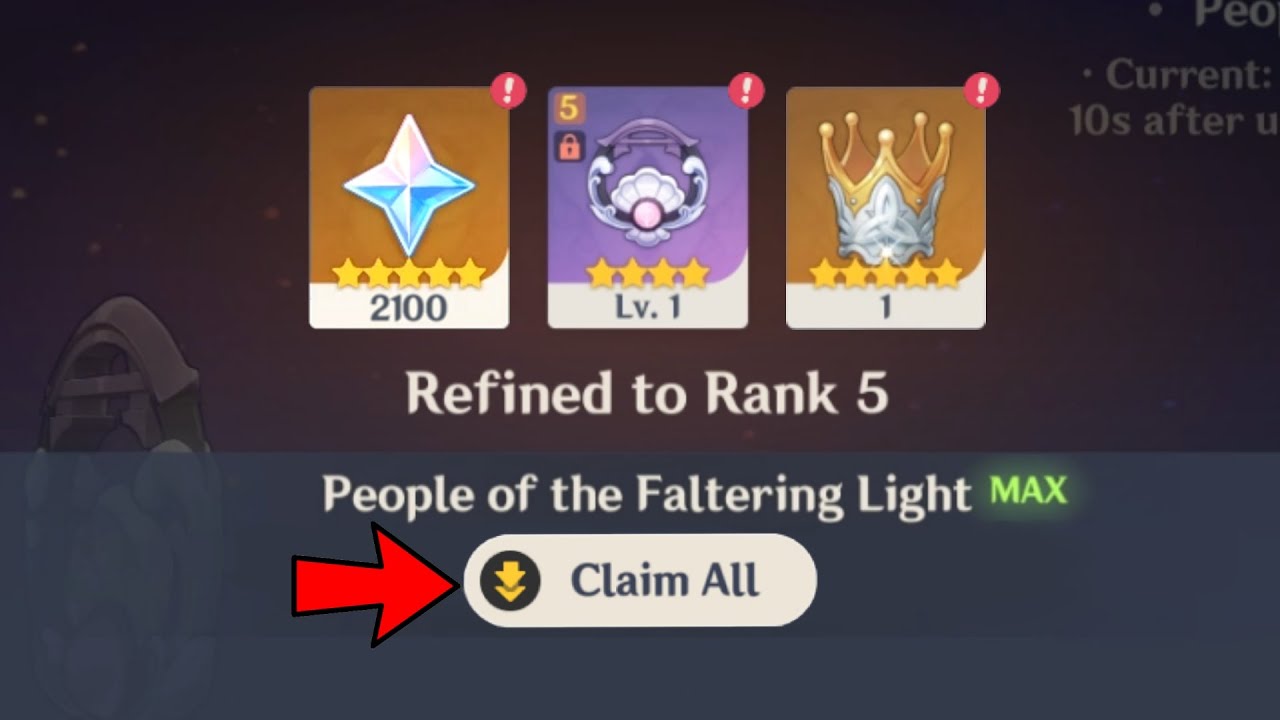Viewport: 1280px width, 720px height.
Task: Select the Primogem crystal icon
Action: pyautogui.click(x=409, y=184)
